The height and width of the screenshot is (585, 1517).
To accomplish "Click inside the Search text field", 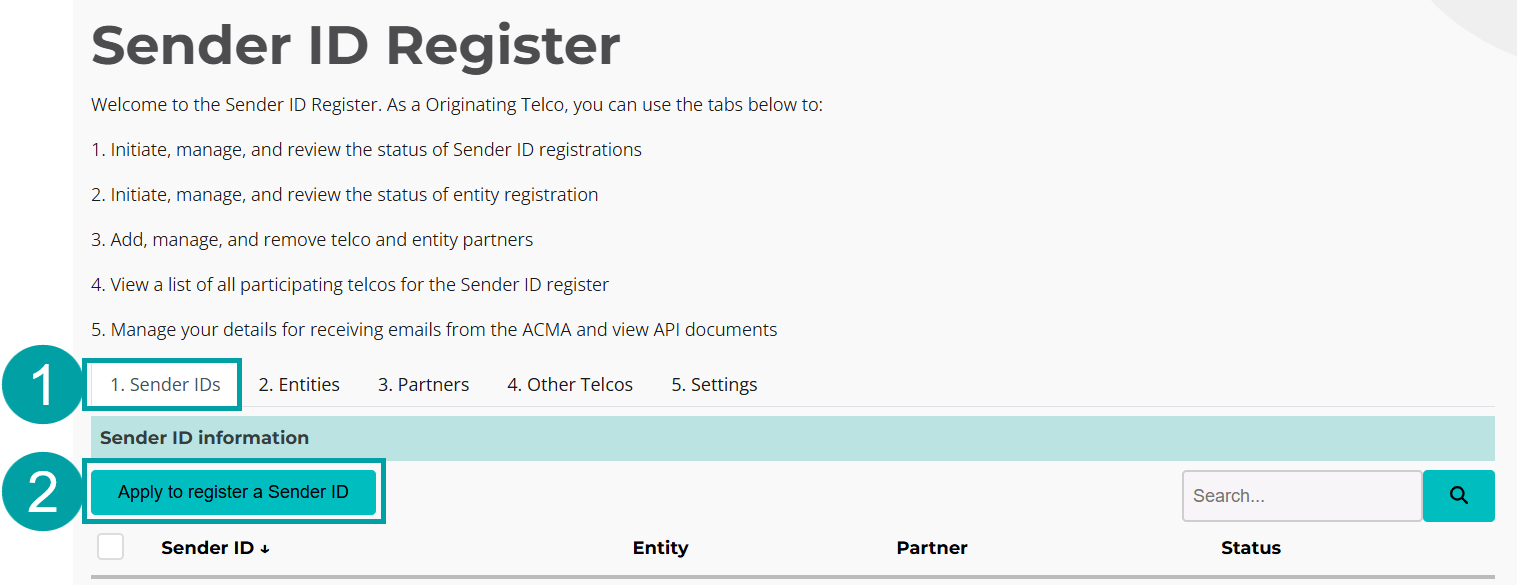I will pyautogui.click(x=1300, y=495).
